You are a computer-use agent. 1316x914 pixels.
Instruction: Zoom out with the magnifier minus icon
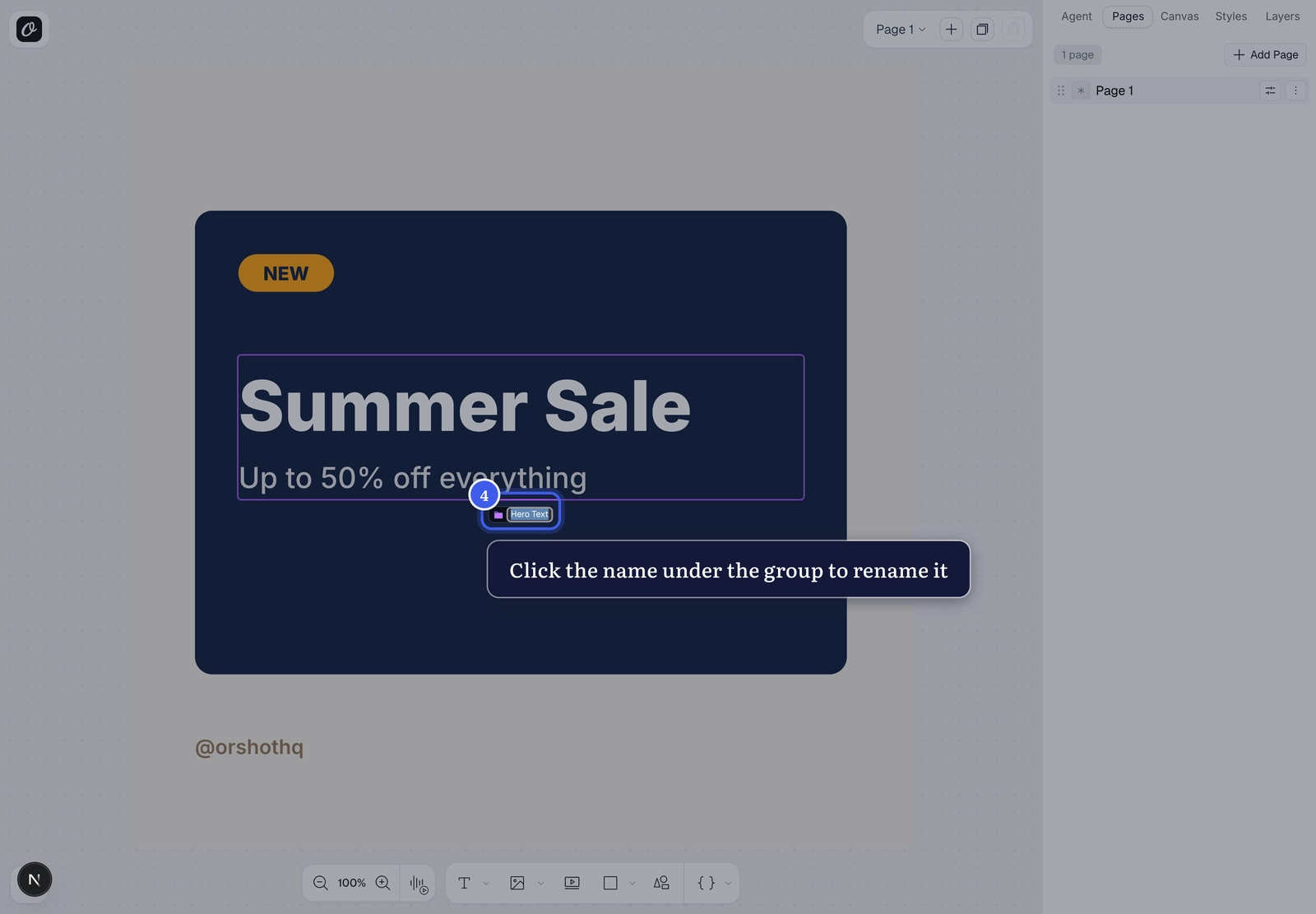pyautogui.click(x=321, y=883)
